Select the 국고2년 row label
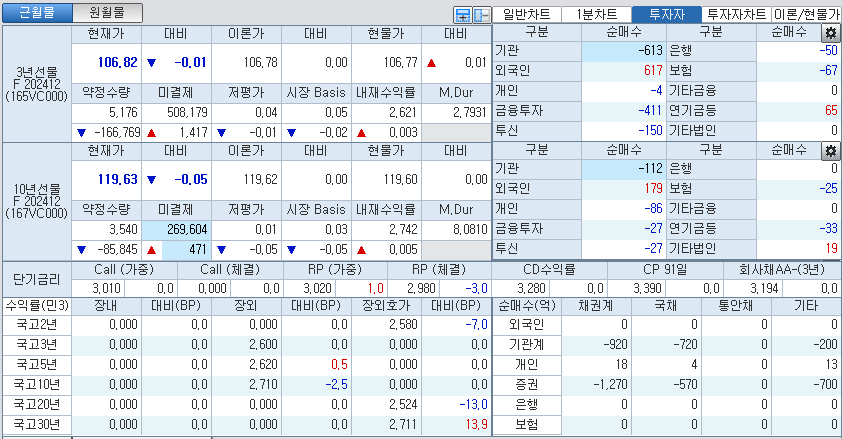 coord(37,325)
